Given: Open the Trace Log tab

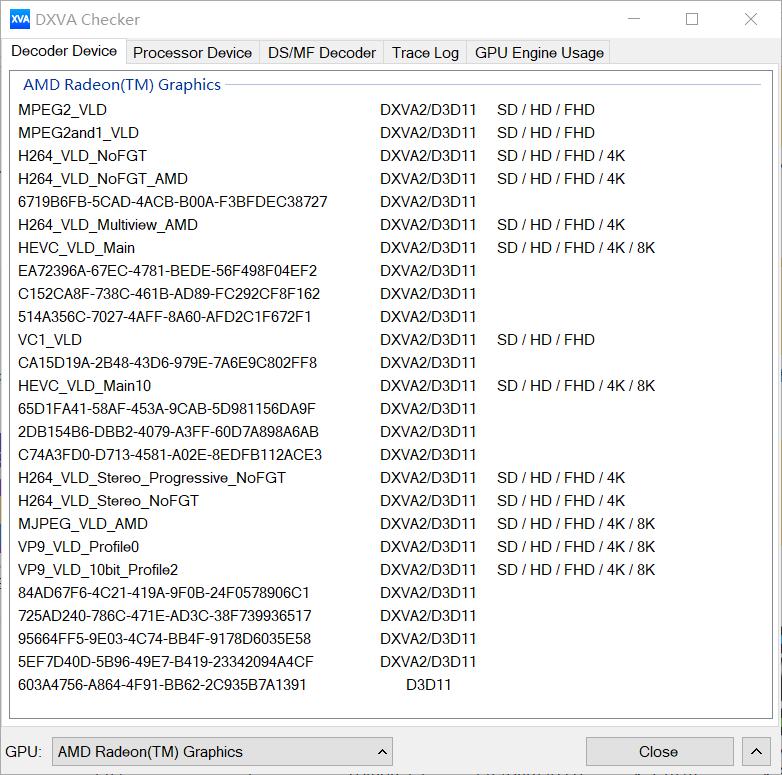Looking at the screenshot, I should tap(425, 52).
